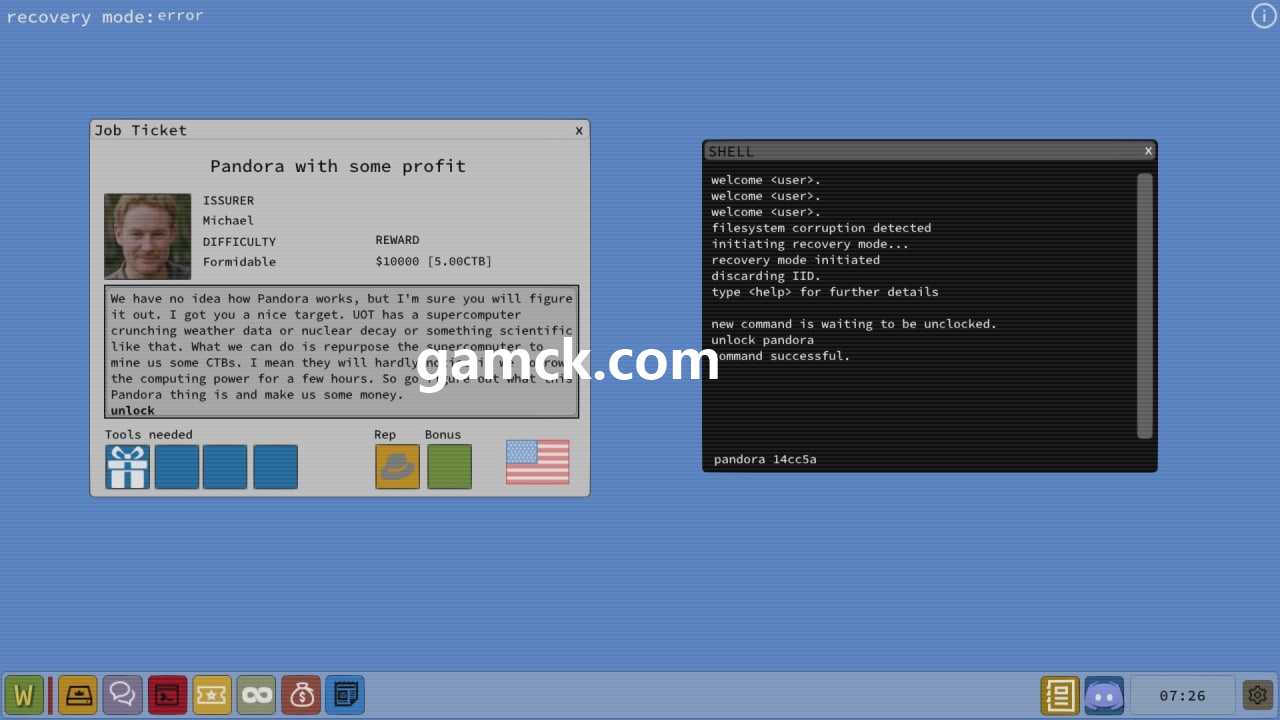Click the SHELL window scrollbar
This screenshot has width=1280, height=720.
click(x=1145, y=306)
